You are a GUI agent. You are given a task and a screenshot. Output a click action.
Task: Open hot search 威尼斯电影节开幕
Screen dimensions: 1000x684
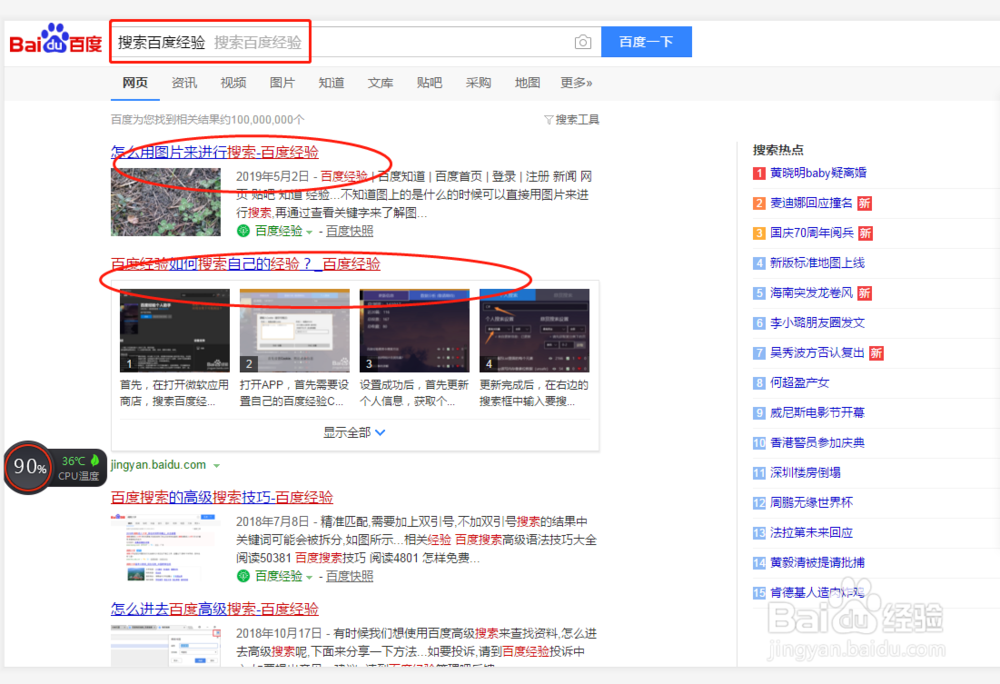818,413
